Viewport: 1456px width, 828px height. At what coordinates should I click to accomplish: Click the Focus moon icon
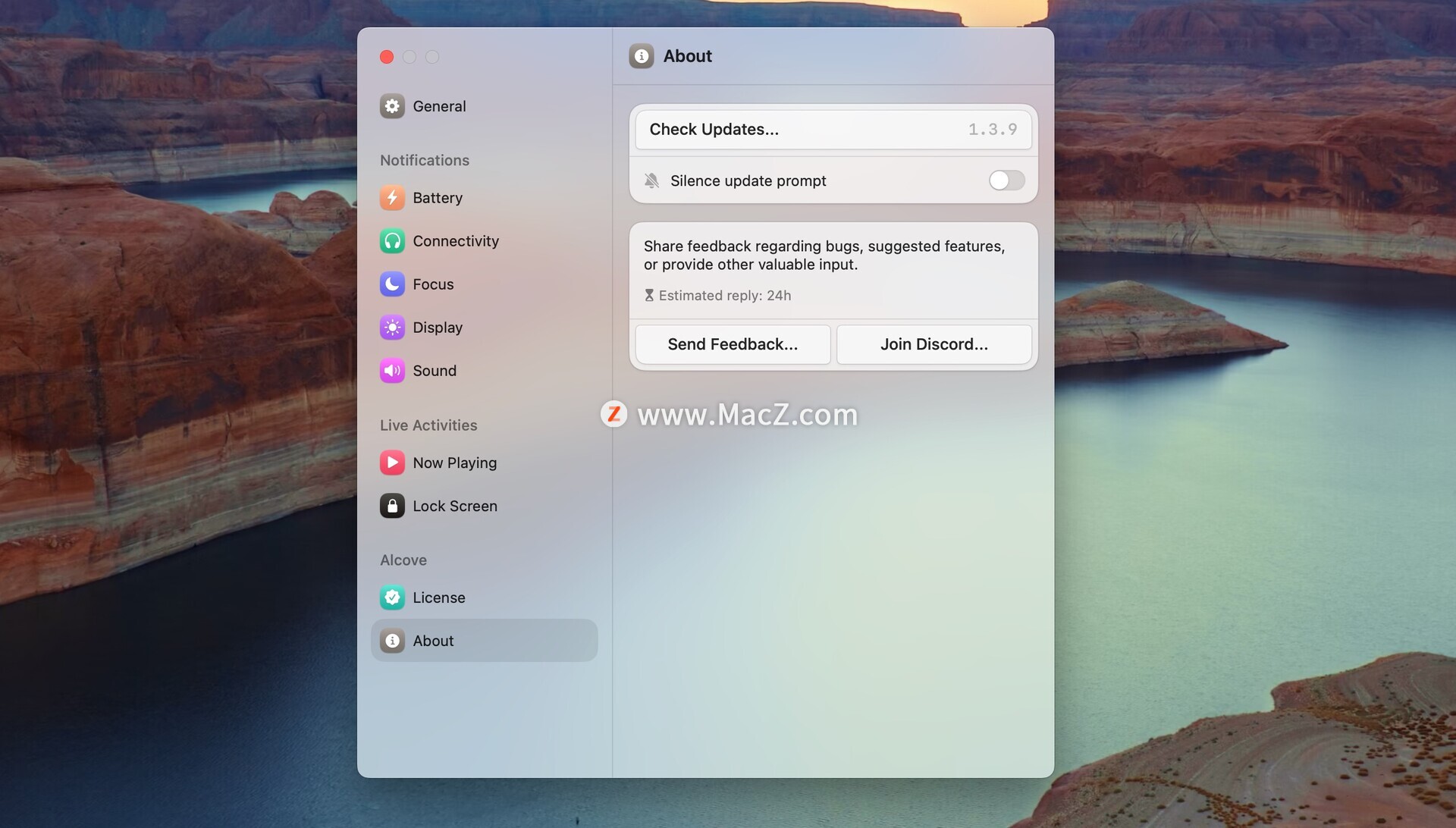[392, 284]
